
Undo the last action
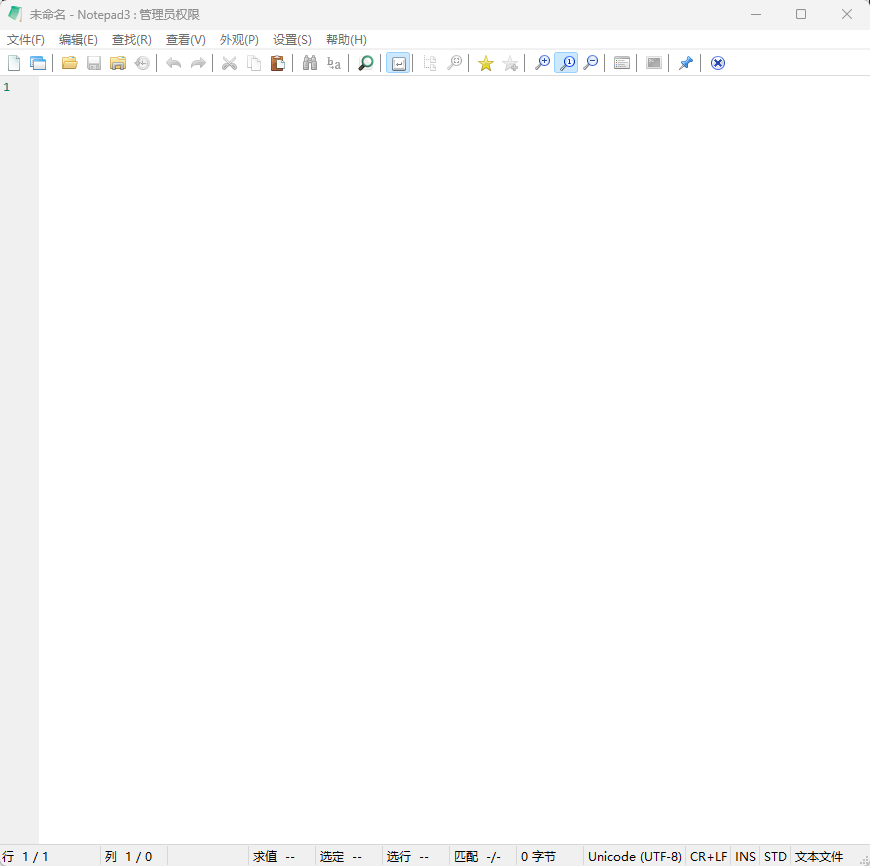coord(173,62)
